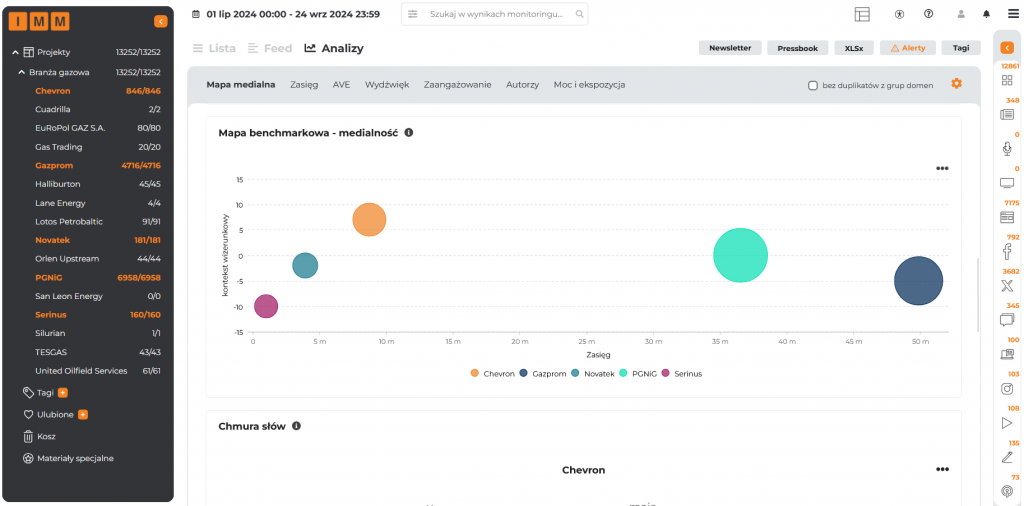Select the X (Twitter) source icon
1024x506 pixels.
click(x=1007, y=286)
